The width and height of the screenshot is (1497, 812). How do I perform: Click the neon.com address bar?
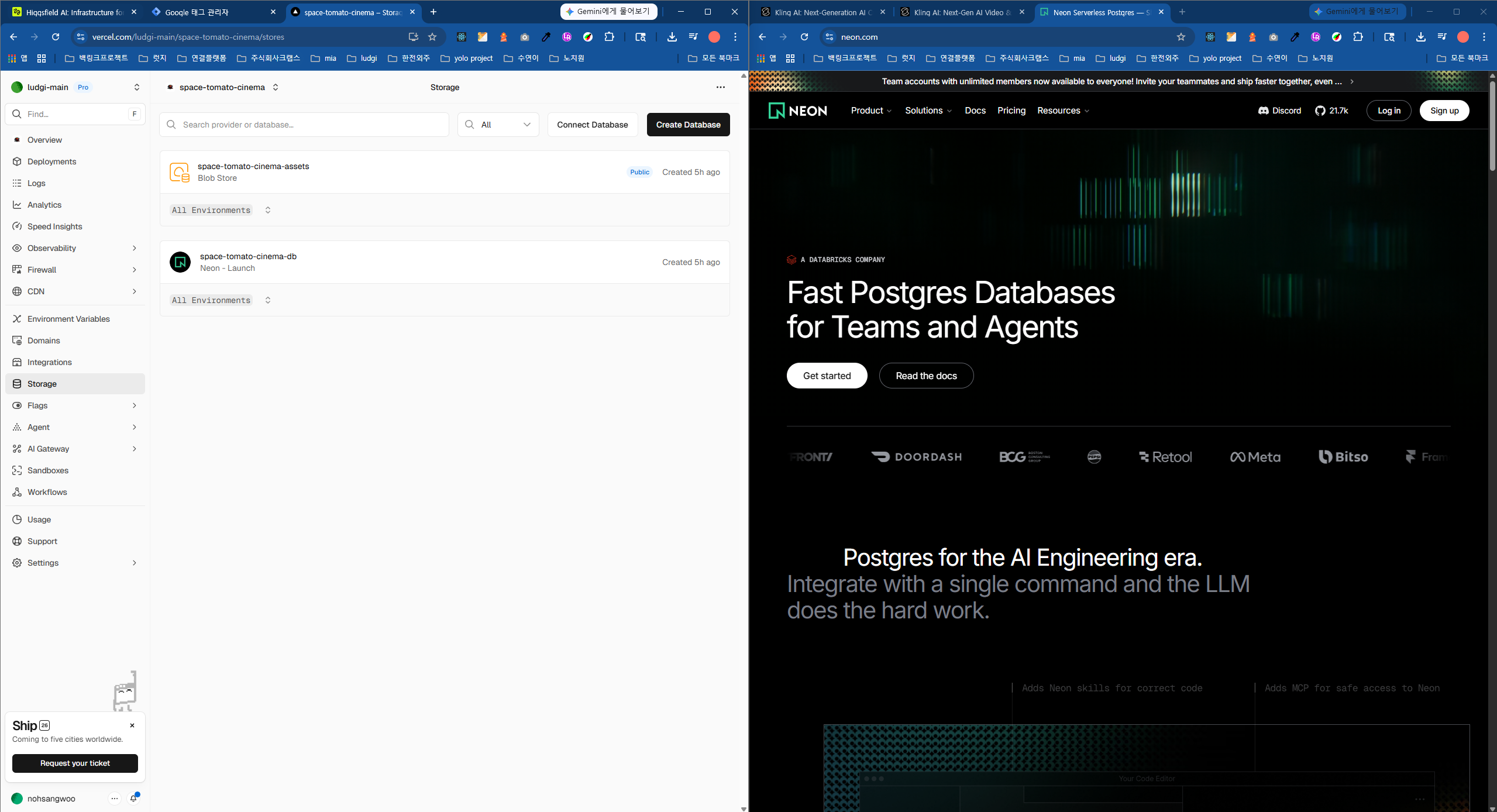(x=1006, y=37)
